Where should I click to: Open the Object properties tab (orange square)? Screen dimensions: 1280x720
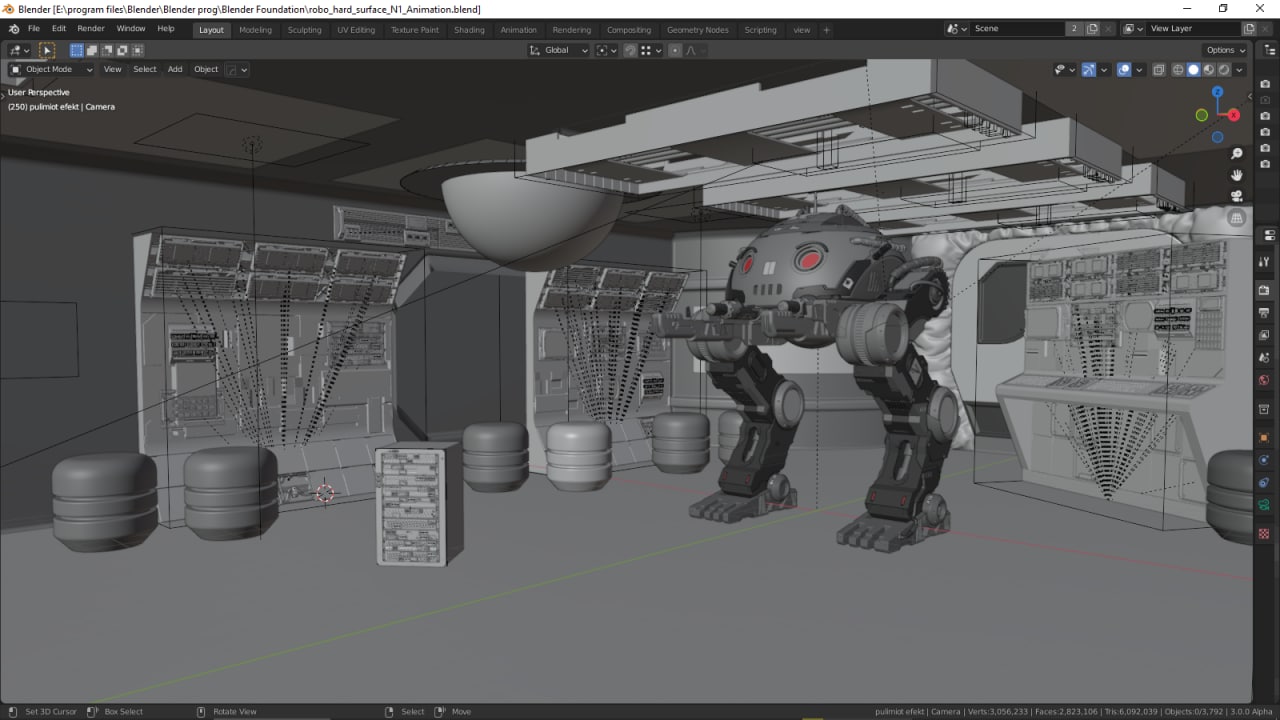[x=1264, y=438]
